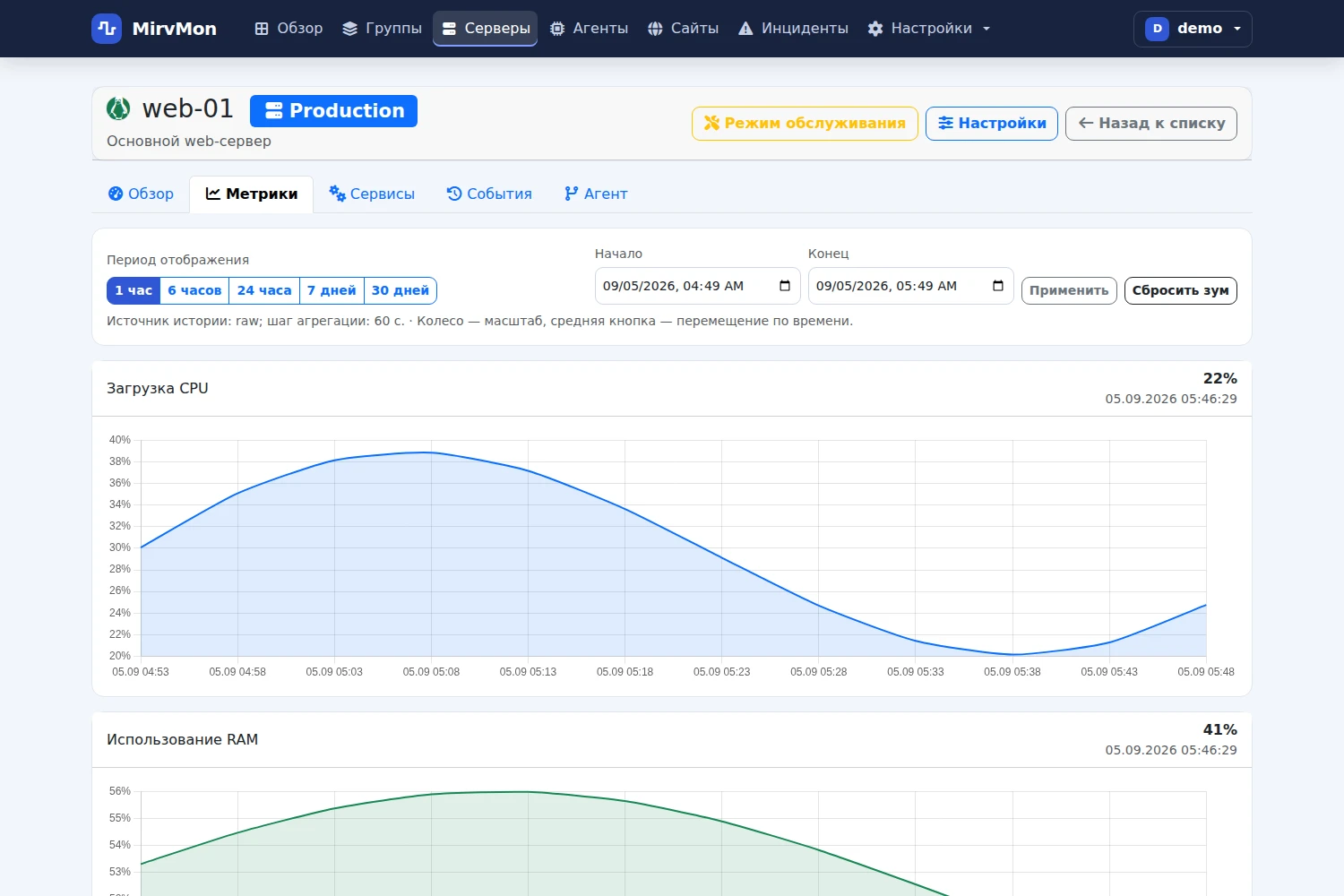Click the RAM current value 41%
Viewport: 1344px width, 896px height.
pyautogui.click(x=1219, y=729)
